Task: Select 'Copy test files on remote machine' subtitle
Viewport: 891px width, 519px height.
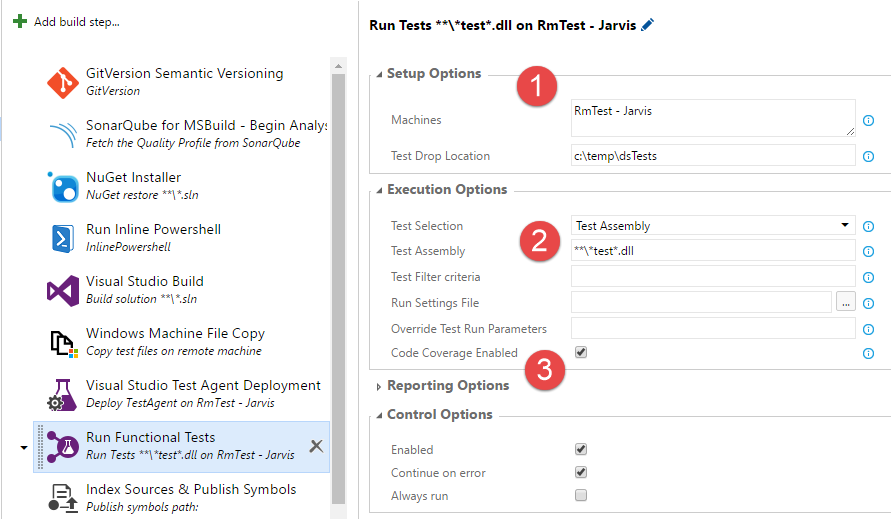Action: (174, 351)
